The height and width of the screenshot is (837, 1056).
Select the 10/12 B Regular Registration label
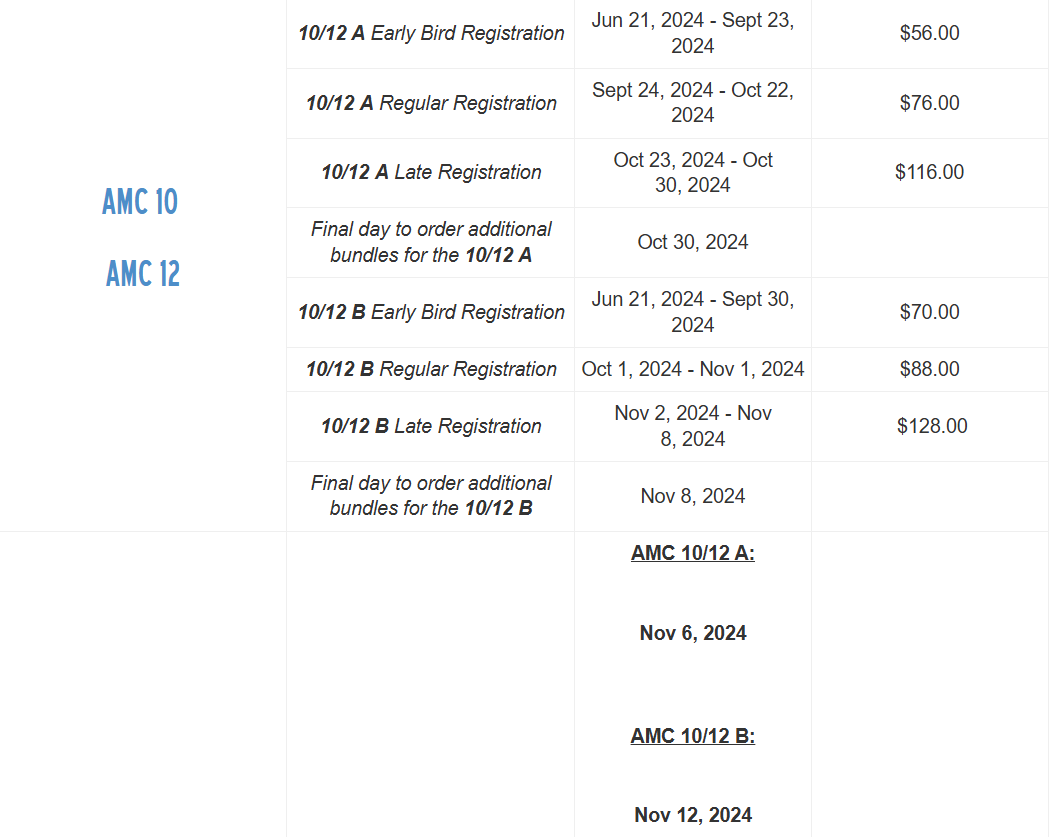pyautogui.click(x=431, y=370)
